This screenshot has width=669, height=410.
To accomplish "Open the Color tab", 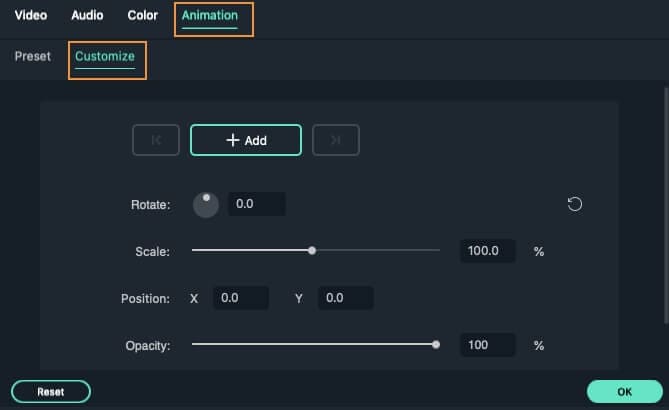I will [x=143, y=16].
